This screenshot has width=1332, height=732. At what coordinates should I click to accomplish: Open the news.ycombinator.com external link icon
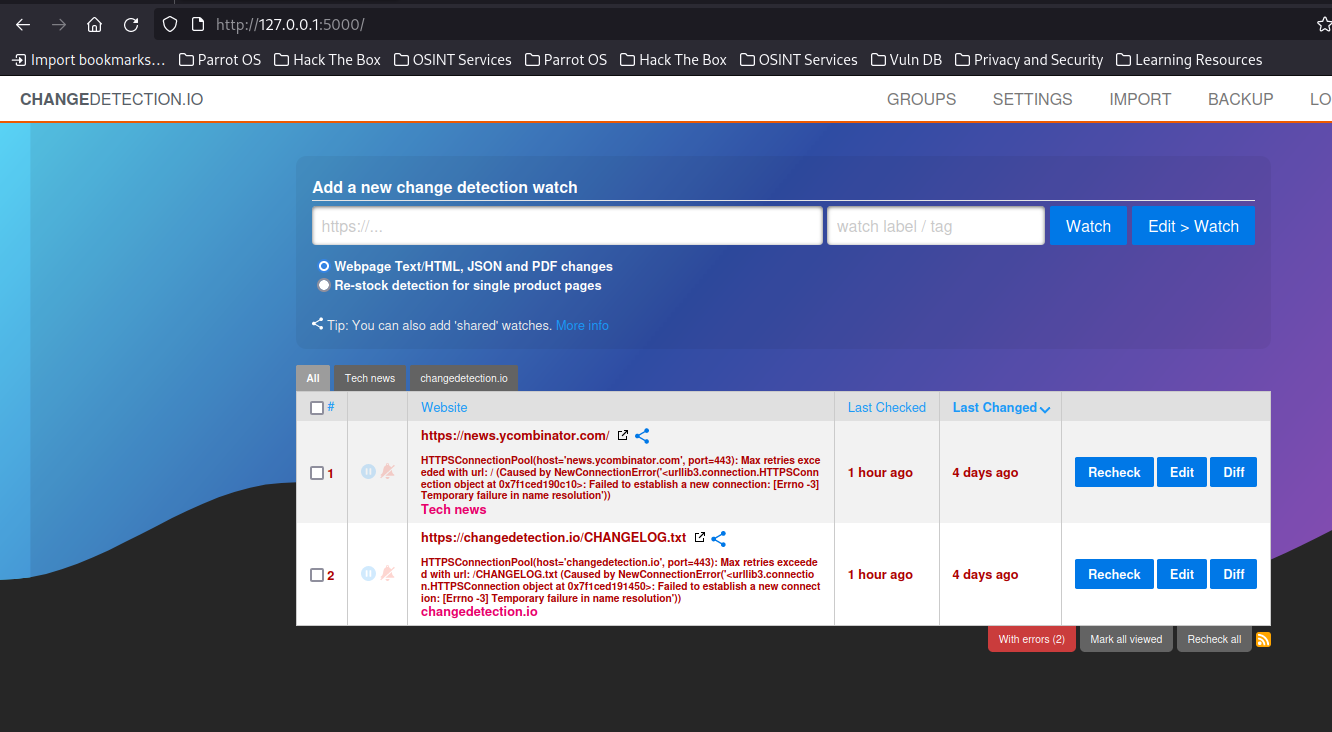pyautogui.click(x=623, y=436)
